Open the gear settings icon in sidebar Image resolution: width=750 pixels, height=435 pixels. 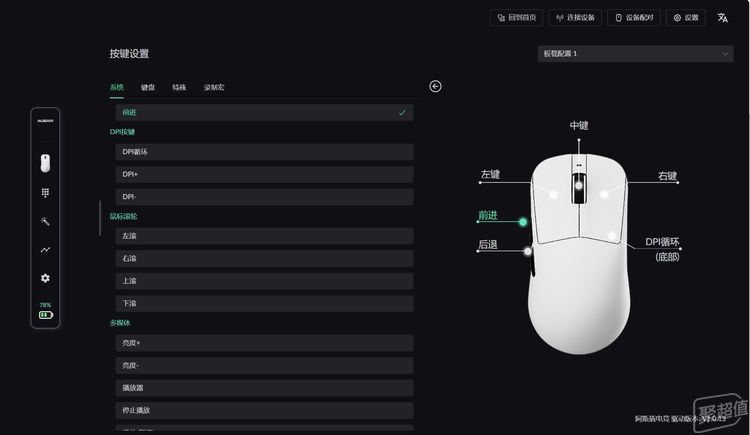point(45,278)
